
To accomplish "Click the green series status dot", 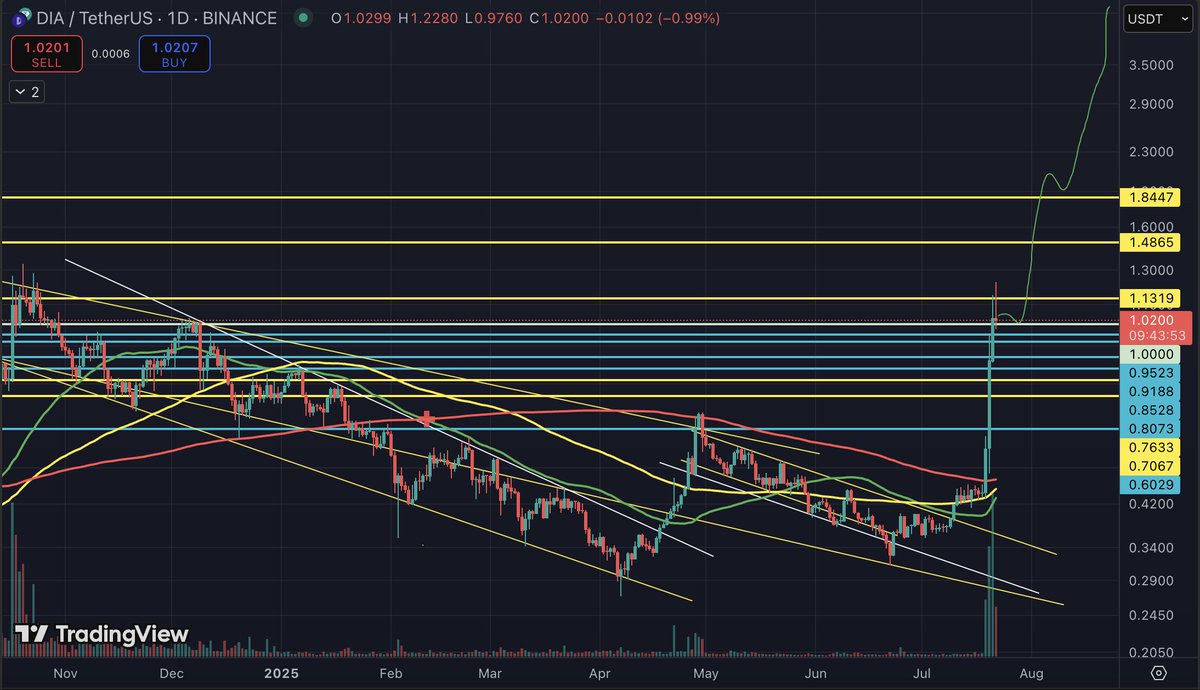I will tap(303, 18).
